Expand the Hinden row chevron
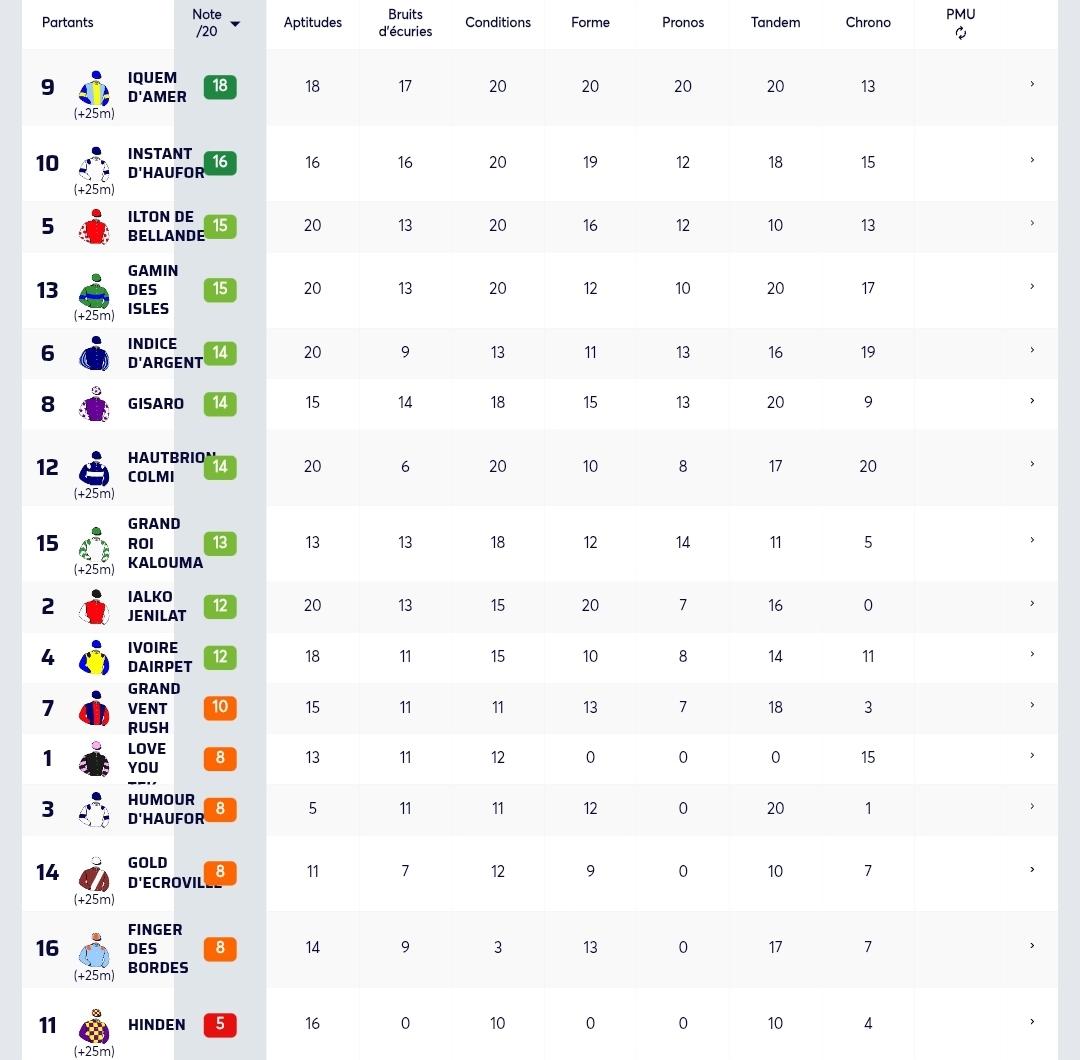The height and width of the screenshot is (1060, 1080). pos(1032,1021)
